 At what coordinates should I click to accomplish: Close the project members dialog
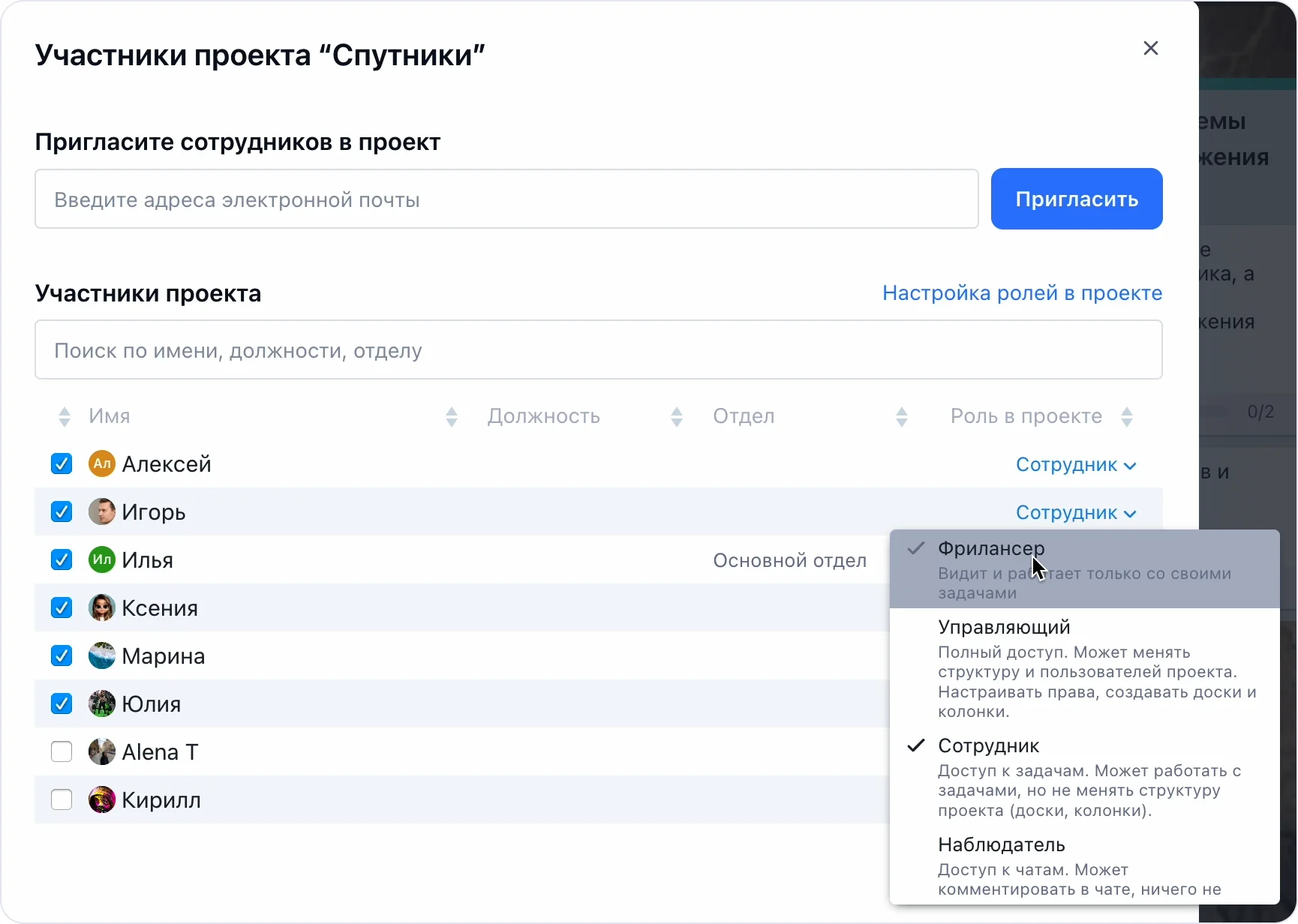tap(1150, 49)
